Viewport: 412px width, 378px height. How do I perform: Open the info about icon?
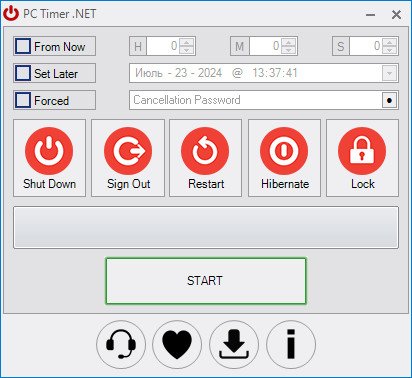291,344
